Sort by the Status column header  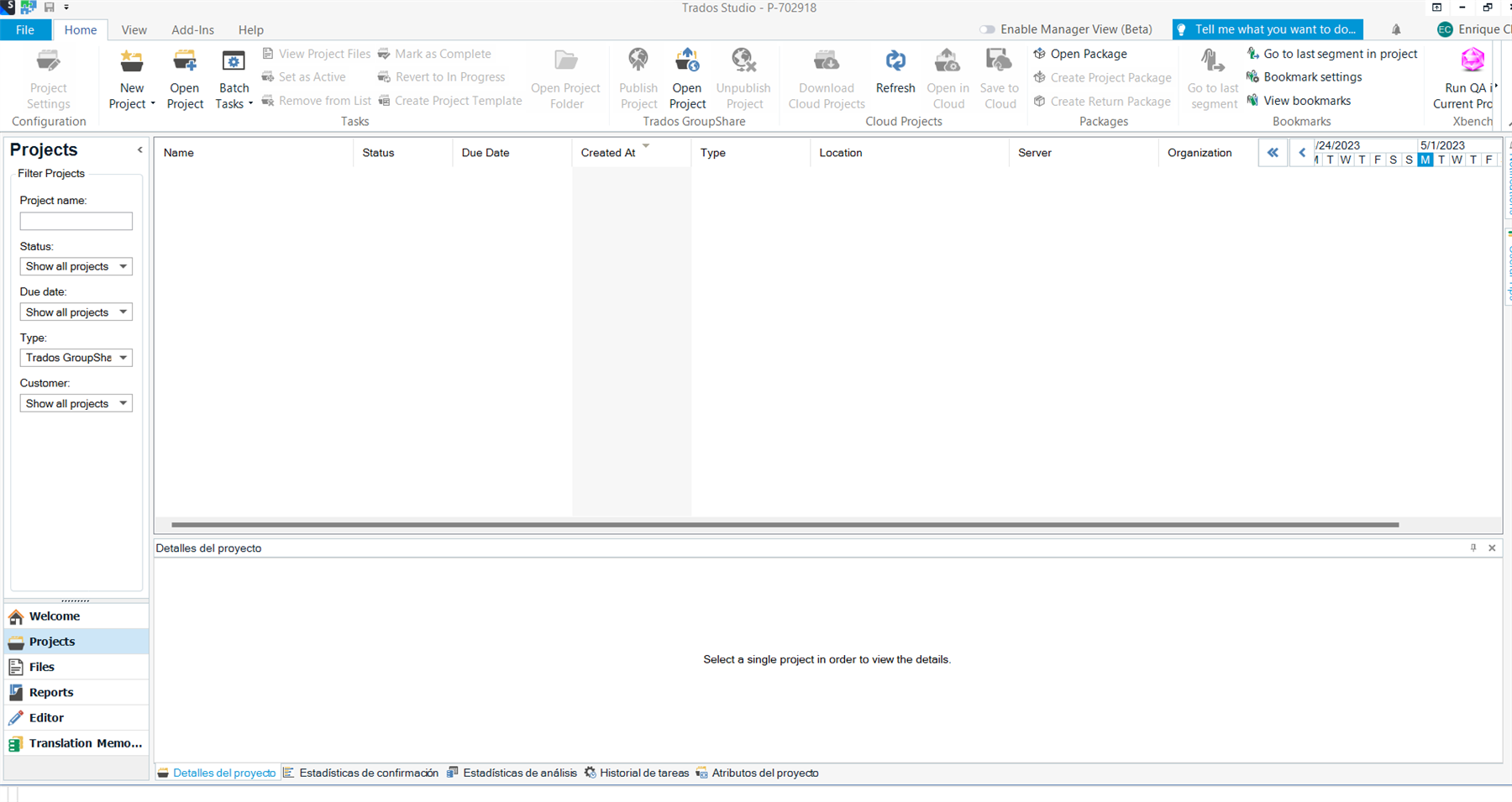tap(402, 153)
